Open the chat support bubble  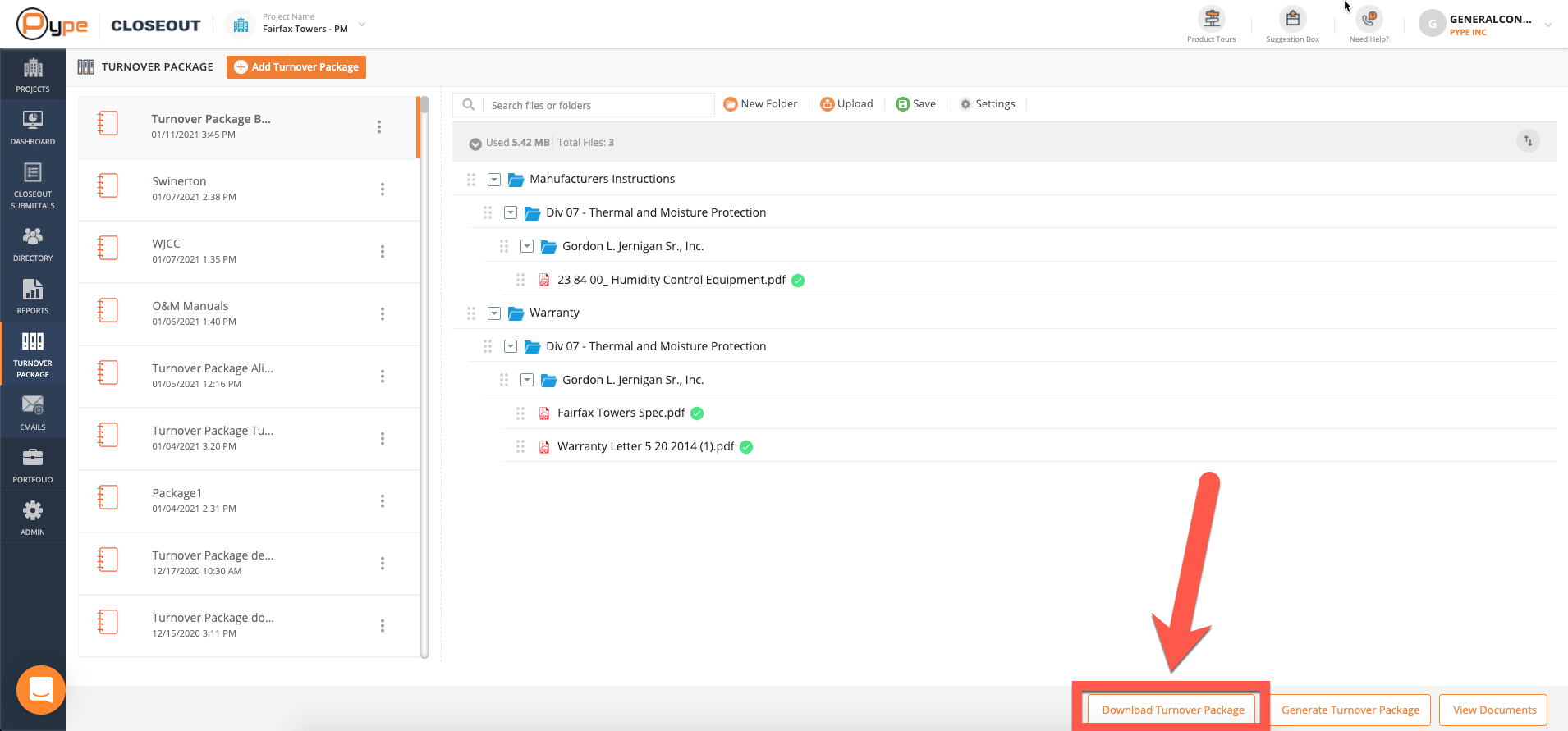point(41,690)
